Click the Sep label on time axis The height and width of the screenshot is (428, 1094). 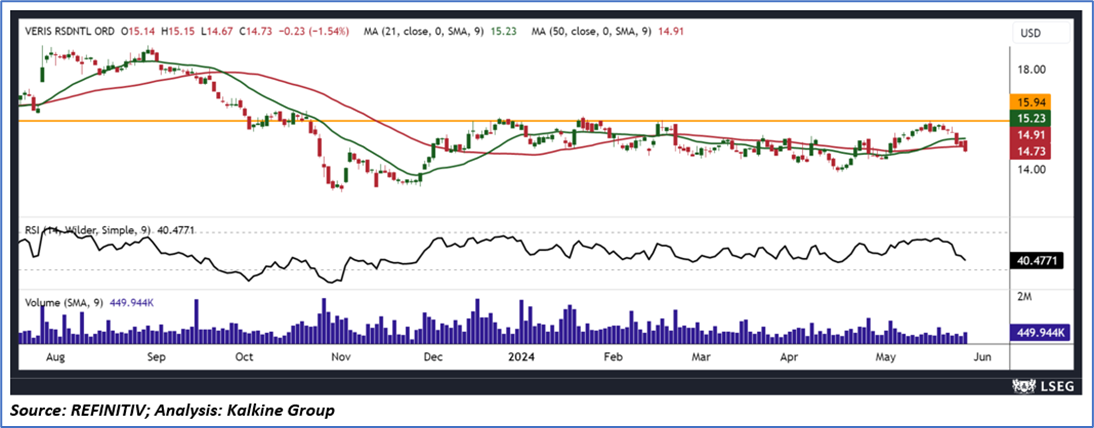pyautogui.click(x=156, y=357)
